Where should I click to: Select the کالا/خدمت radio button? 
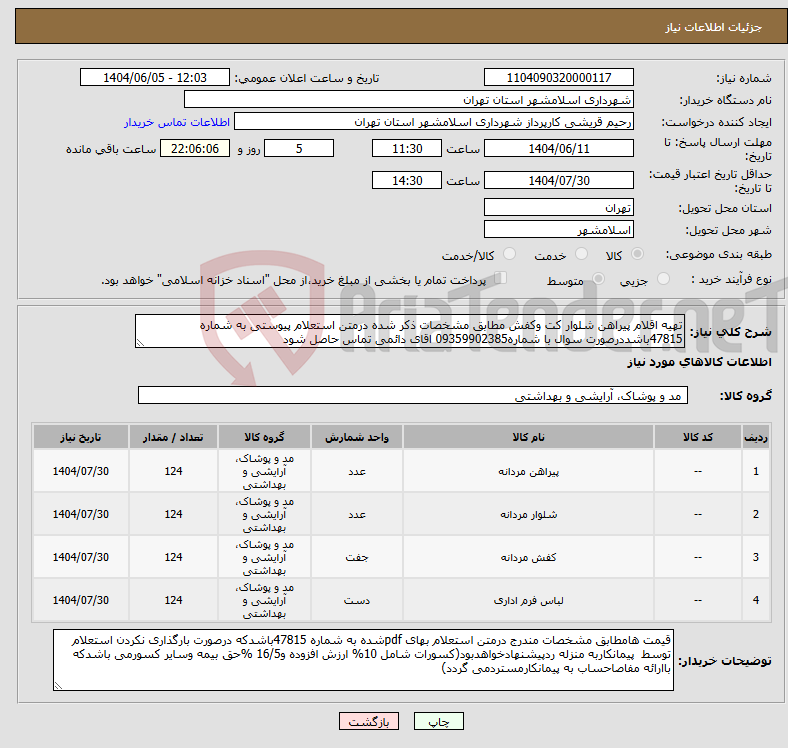[510, 254]
